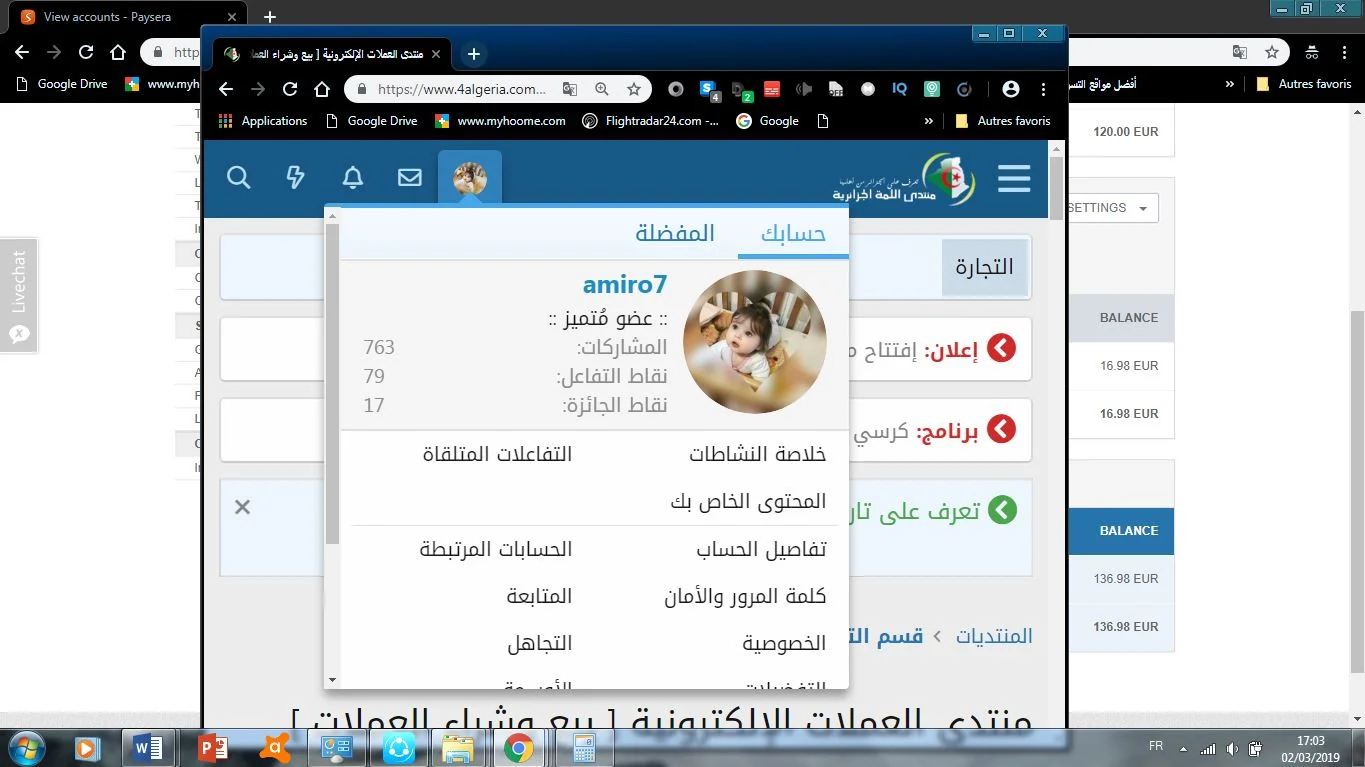
Task: Dismiss the notice with the X button
Action: [242, 507]
